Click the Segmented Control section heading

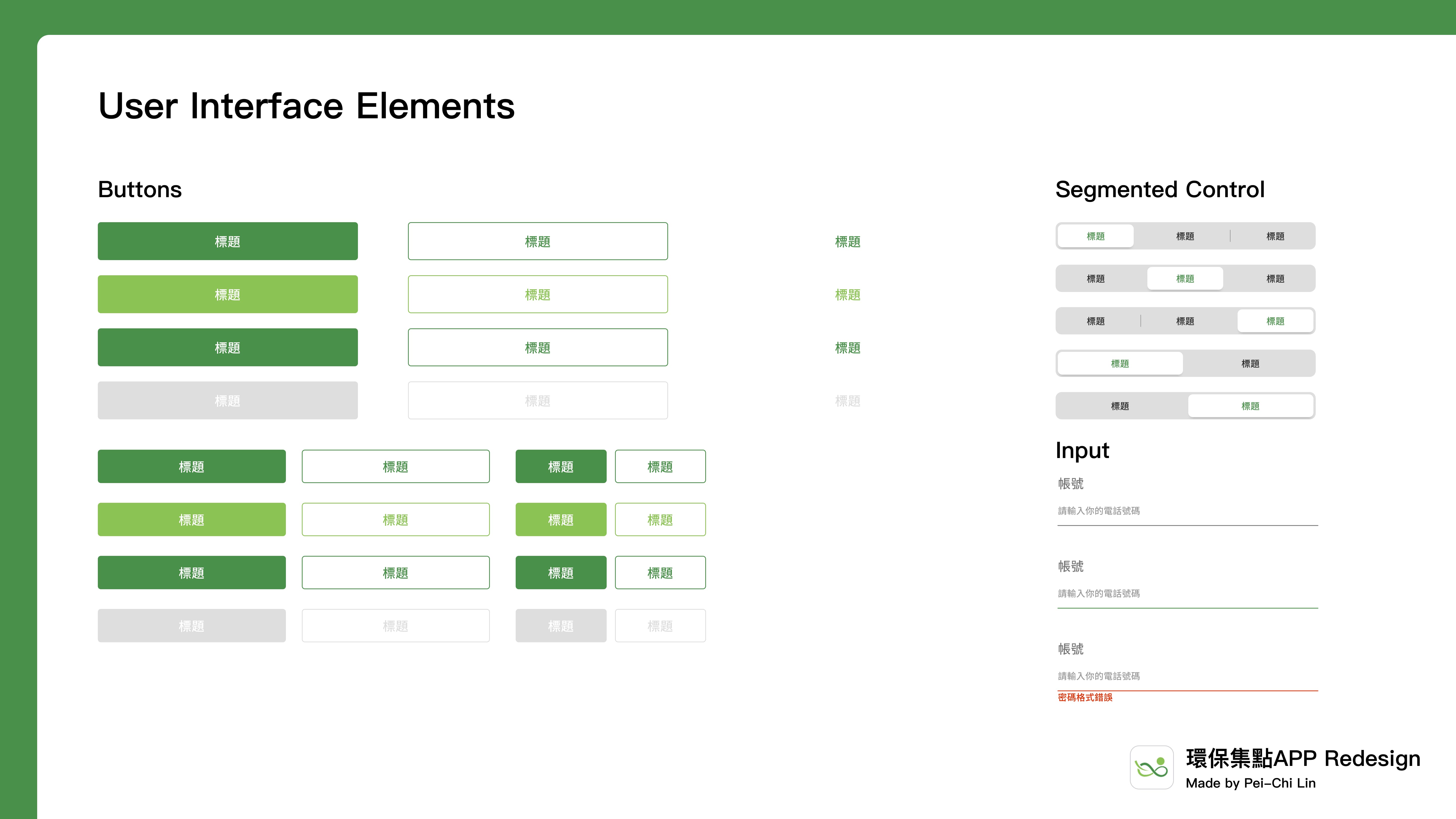click(1160, 189)
